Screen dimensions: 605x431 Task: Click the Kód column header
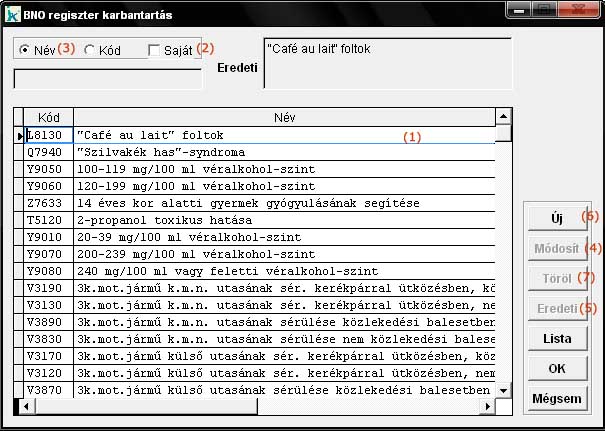49,117
